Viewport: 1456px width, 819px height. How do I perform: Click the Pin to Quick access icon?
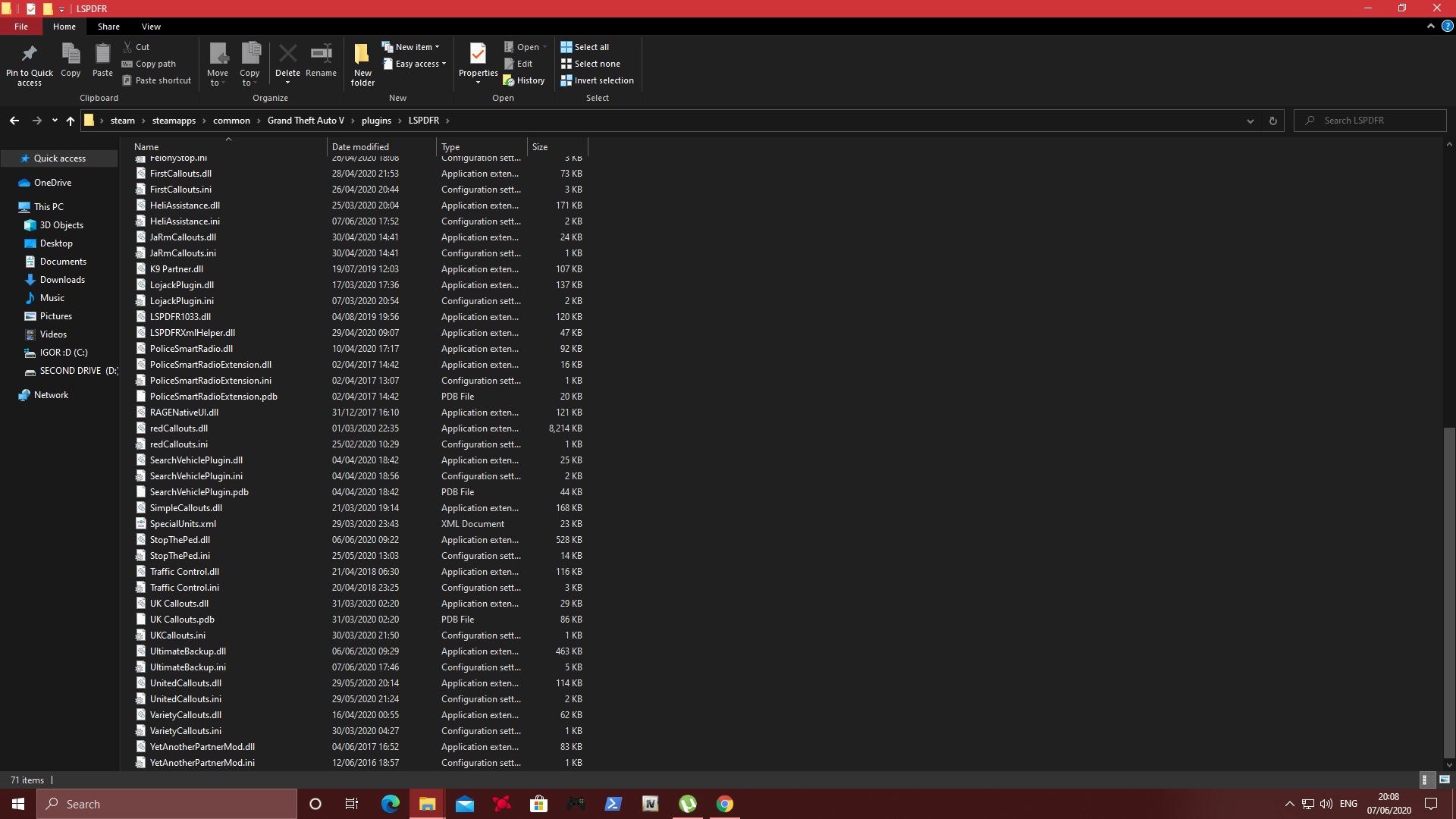coord(29,55)
